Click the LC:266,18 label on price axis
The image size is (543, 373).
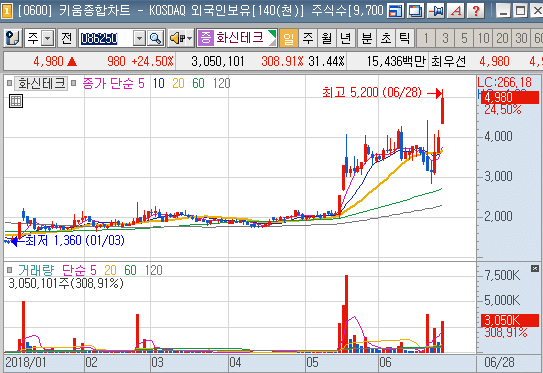point(505,82)
